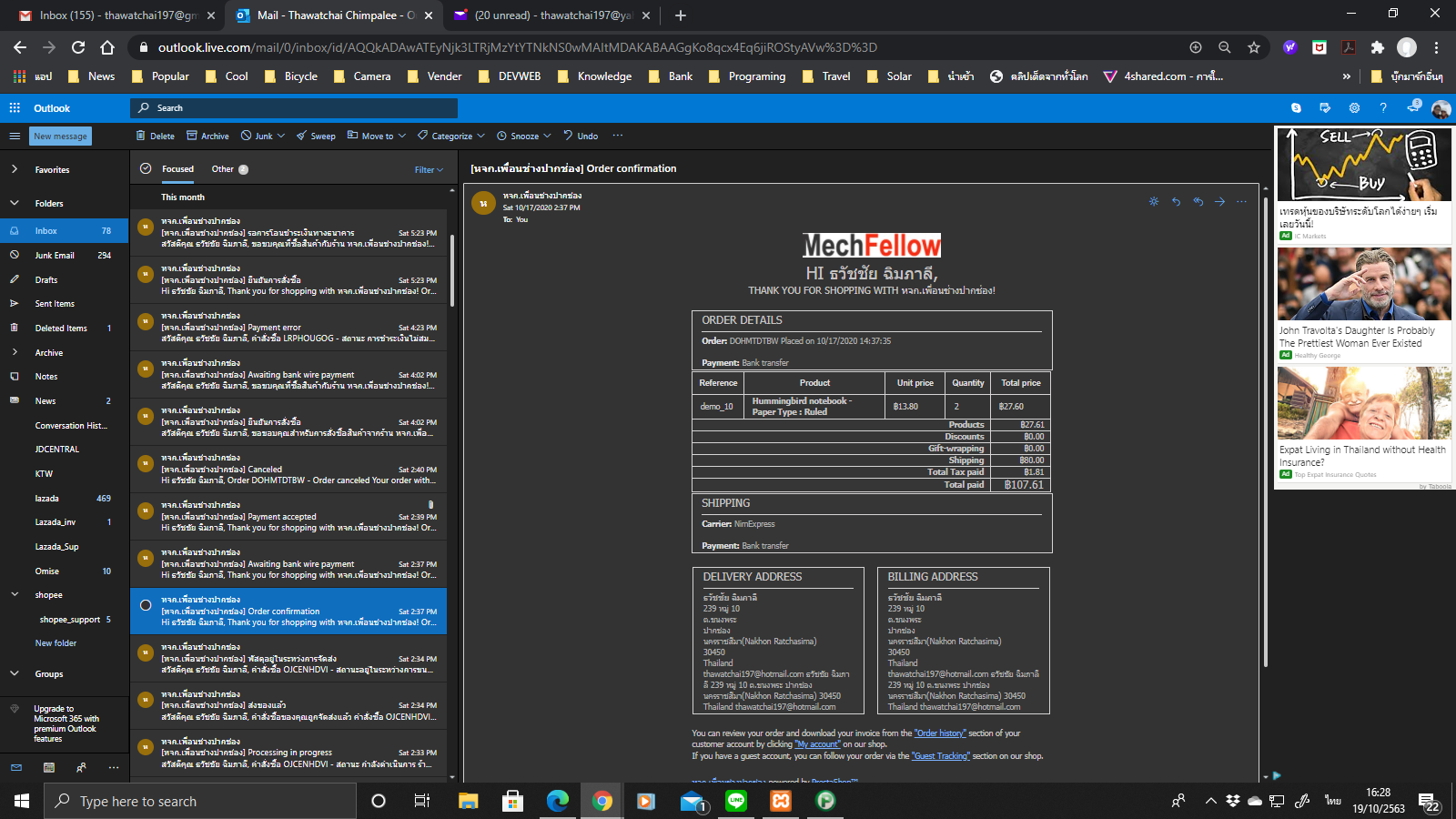The image size is (1456, 819).
Task: Select the Canceled message avatar
Action: point(146,463)
